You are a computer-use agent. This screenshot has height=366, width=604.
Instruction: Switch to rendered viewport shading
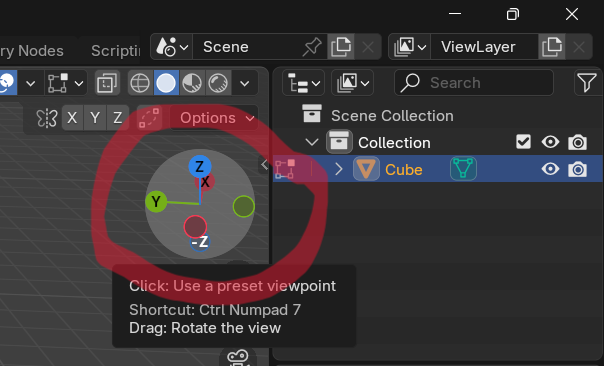[218, 83]
